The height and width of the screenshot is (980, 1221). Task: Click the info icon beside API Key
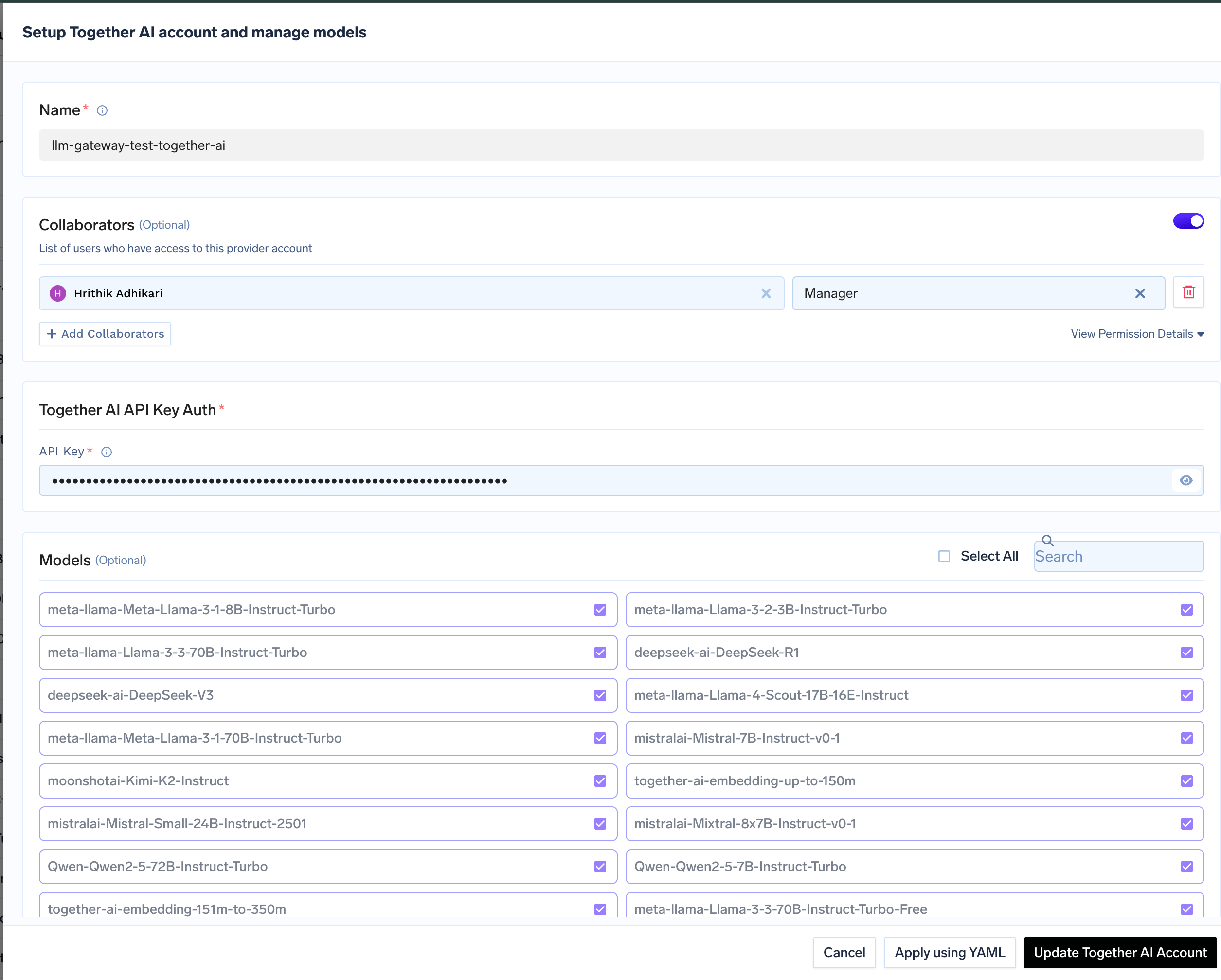[x=107, y=452]
